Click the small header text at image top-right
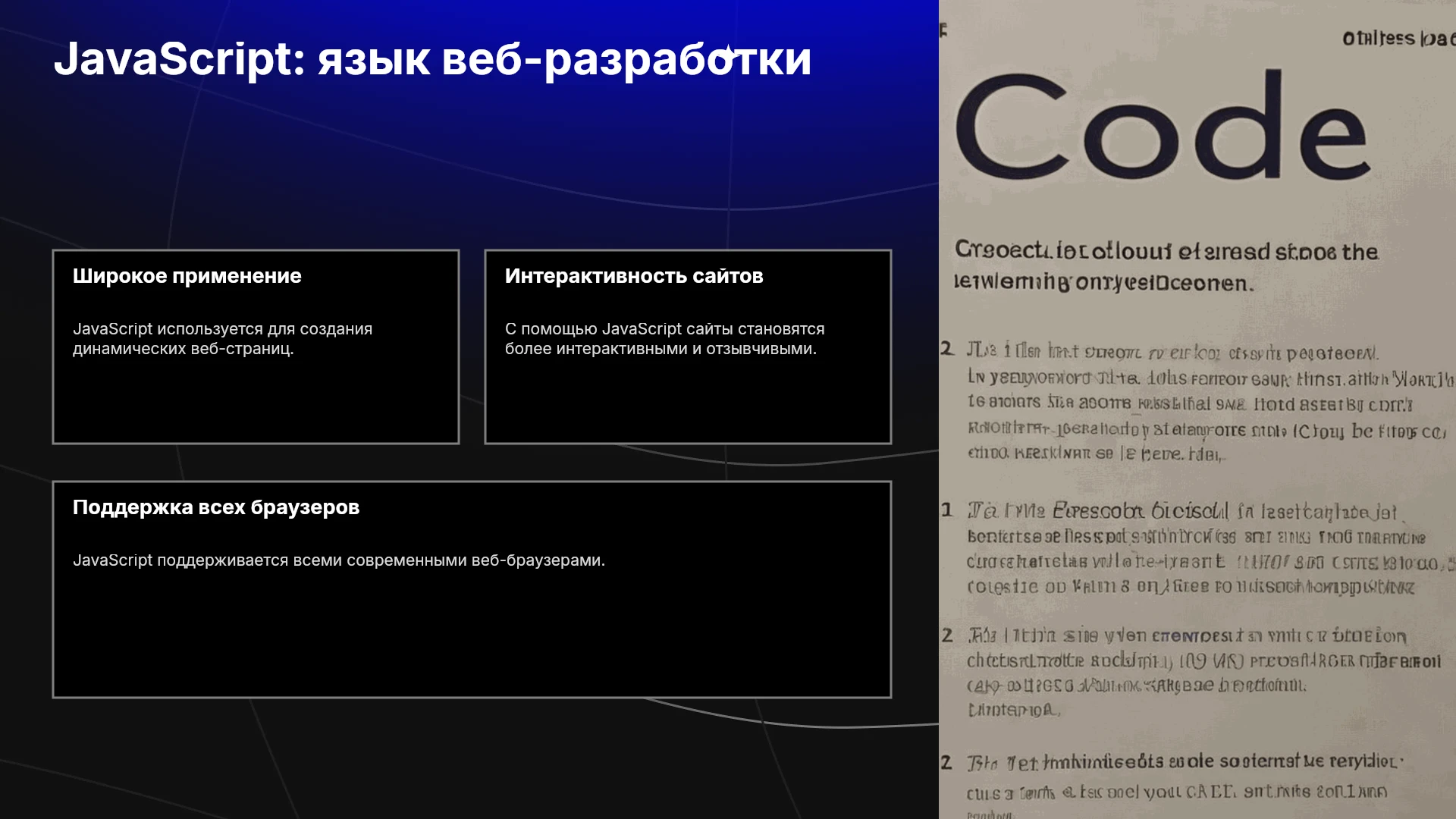 [1397, 38]
